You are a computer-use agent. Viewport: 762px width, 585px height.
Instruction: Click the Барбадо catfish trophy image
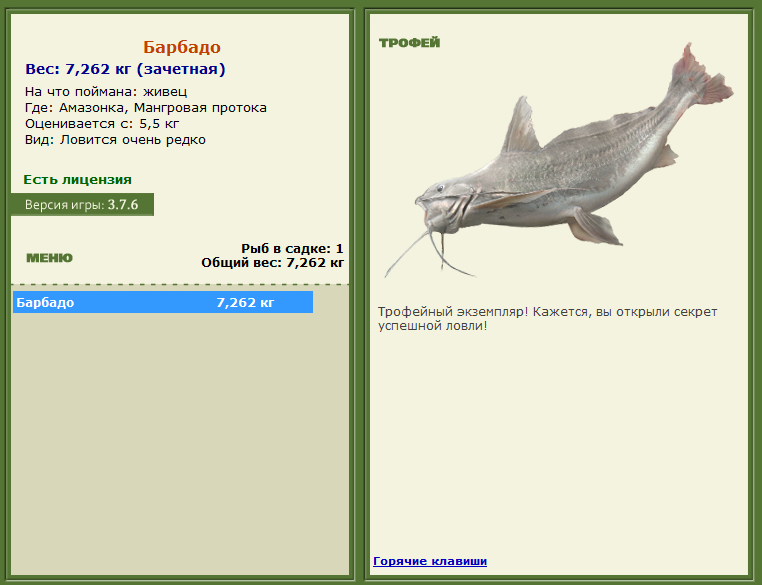pyautogui.click(x=559, y=160)
